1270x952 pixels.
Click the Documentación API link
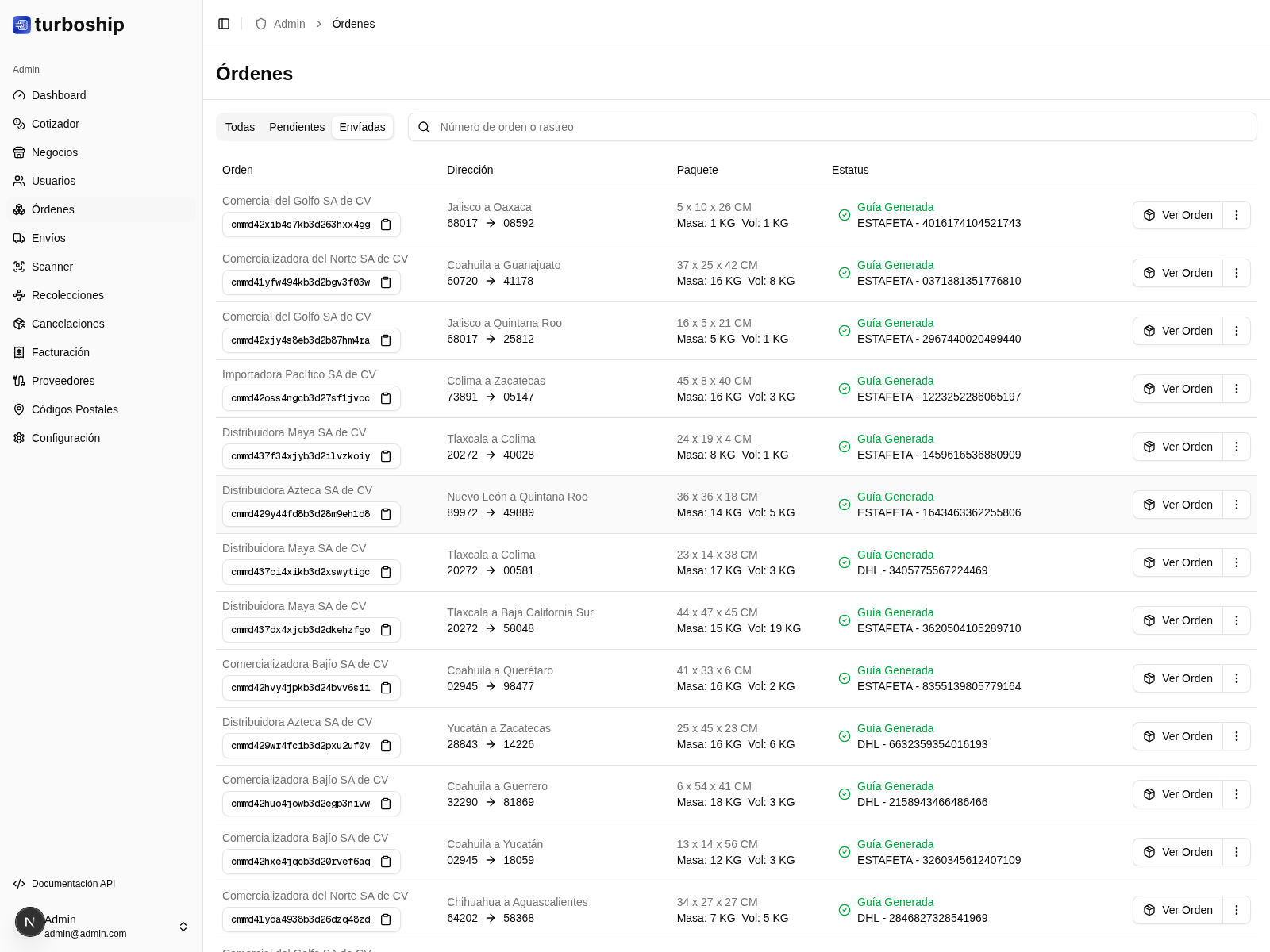pyautogui.click(x=73, y=884)
